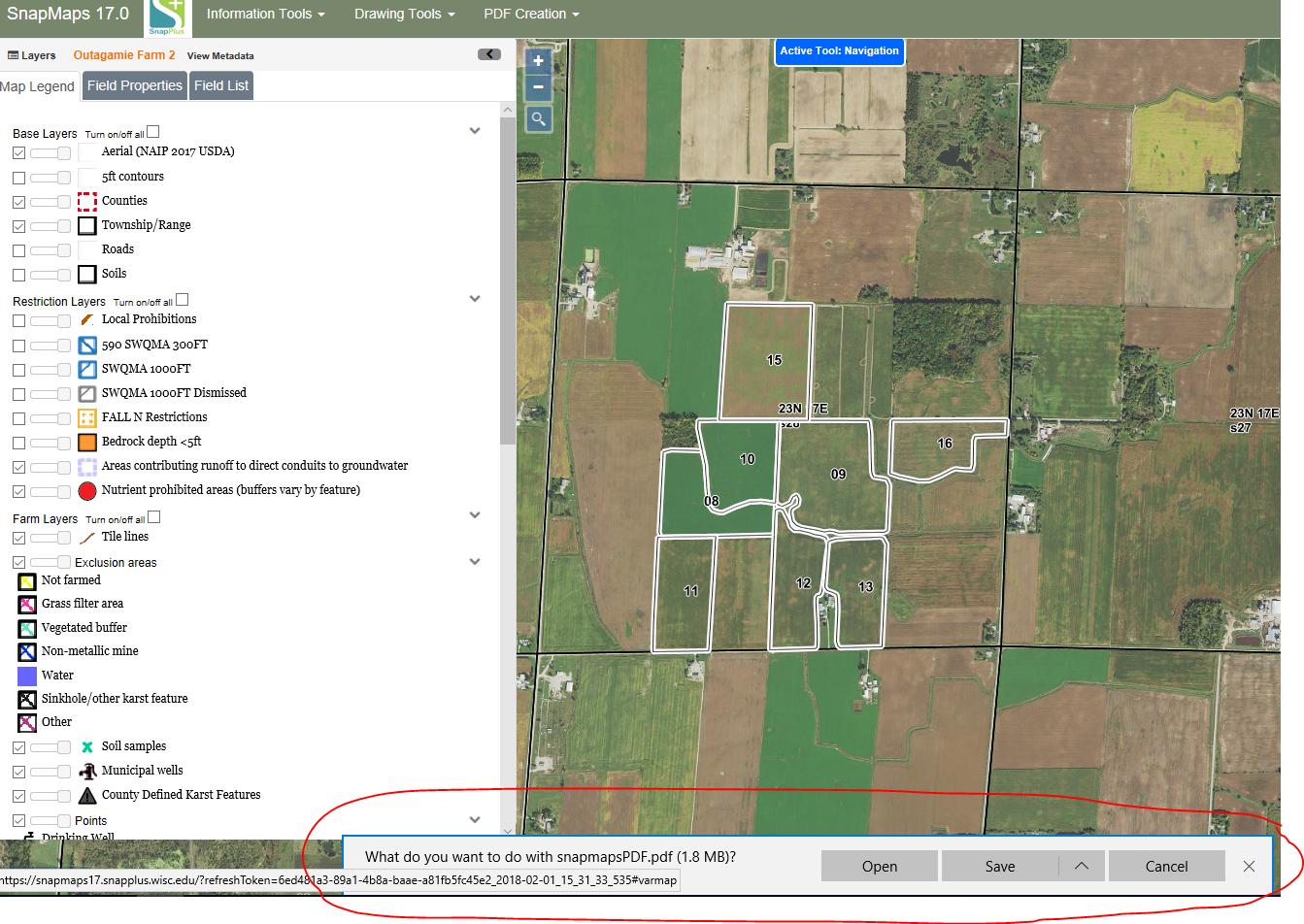Click the magnifier search map tool
Screen dimensions: 1304x924
click(x=538, y=118)
